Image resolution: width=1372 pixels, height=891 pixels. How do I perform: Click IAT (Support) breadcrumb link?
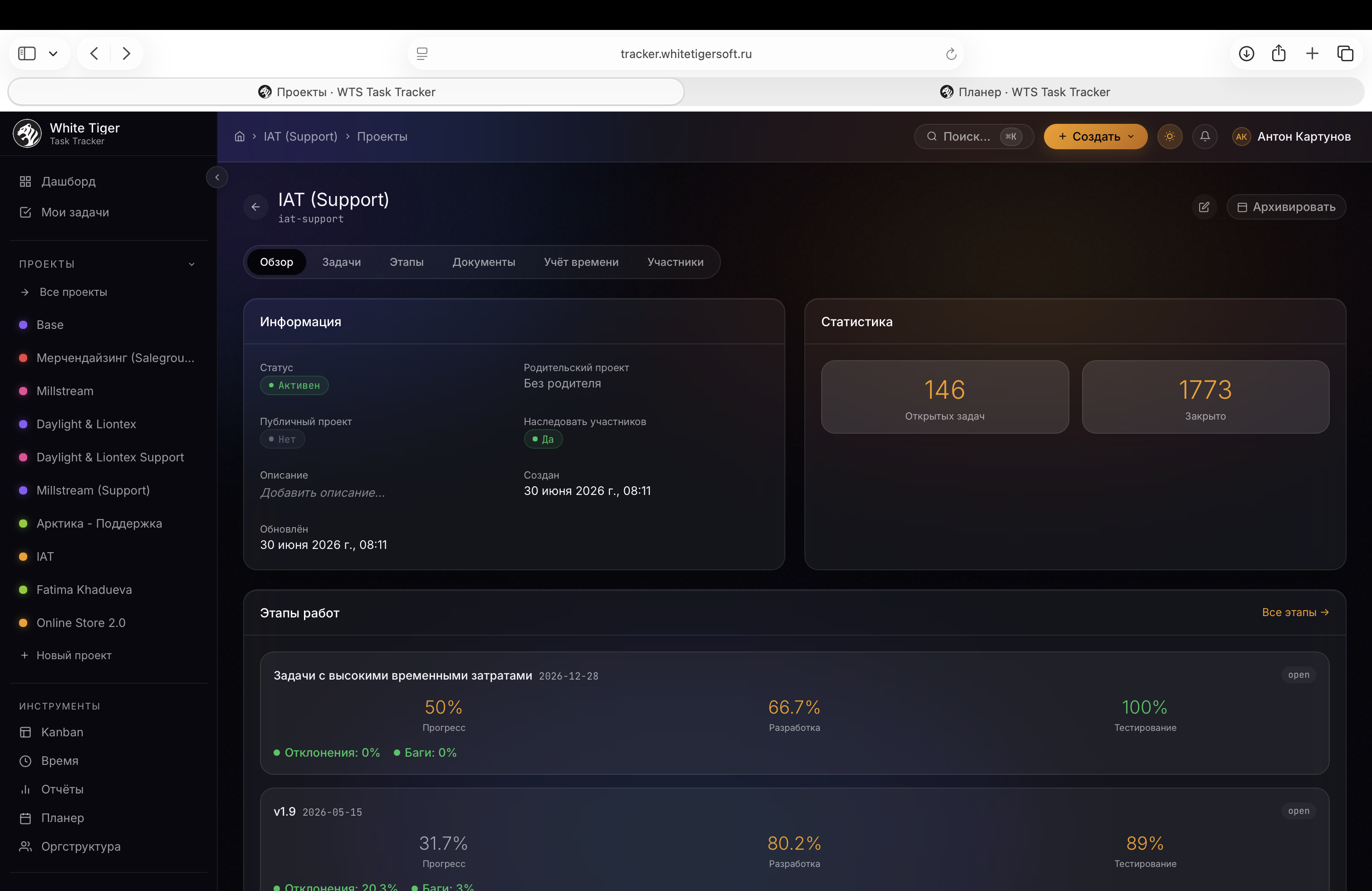[x=300, y=137]
